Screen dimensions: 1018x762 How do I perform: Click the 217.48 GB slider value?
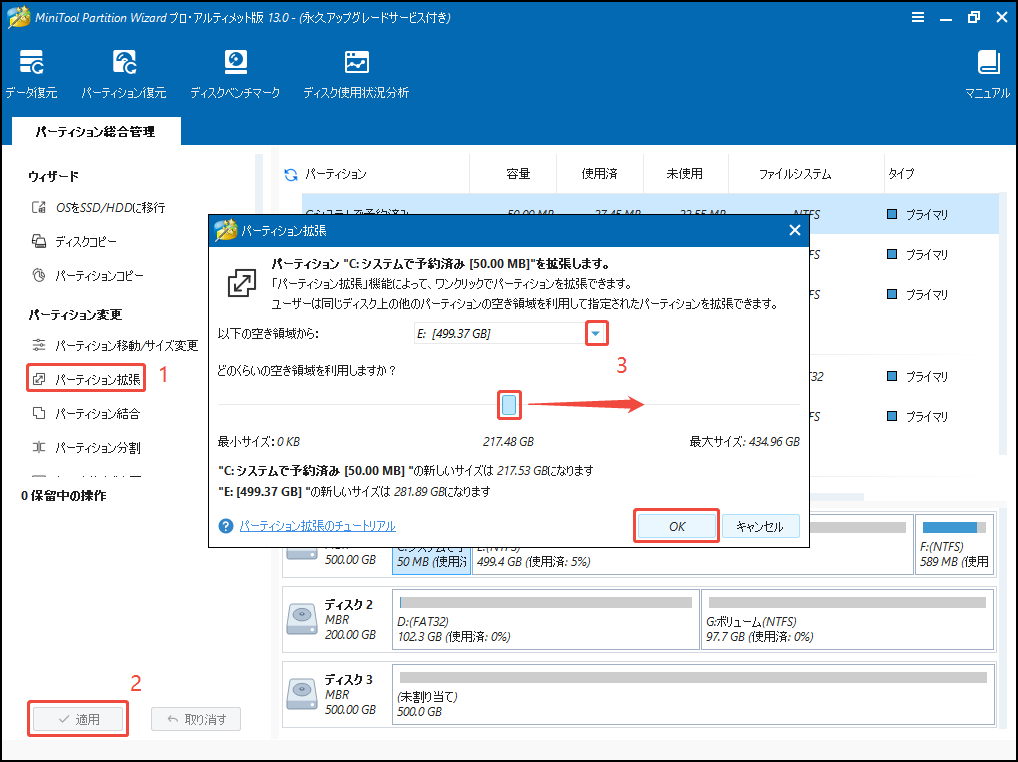tap(508, 442)
